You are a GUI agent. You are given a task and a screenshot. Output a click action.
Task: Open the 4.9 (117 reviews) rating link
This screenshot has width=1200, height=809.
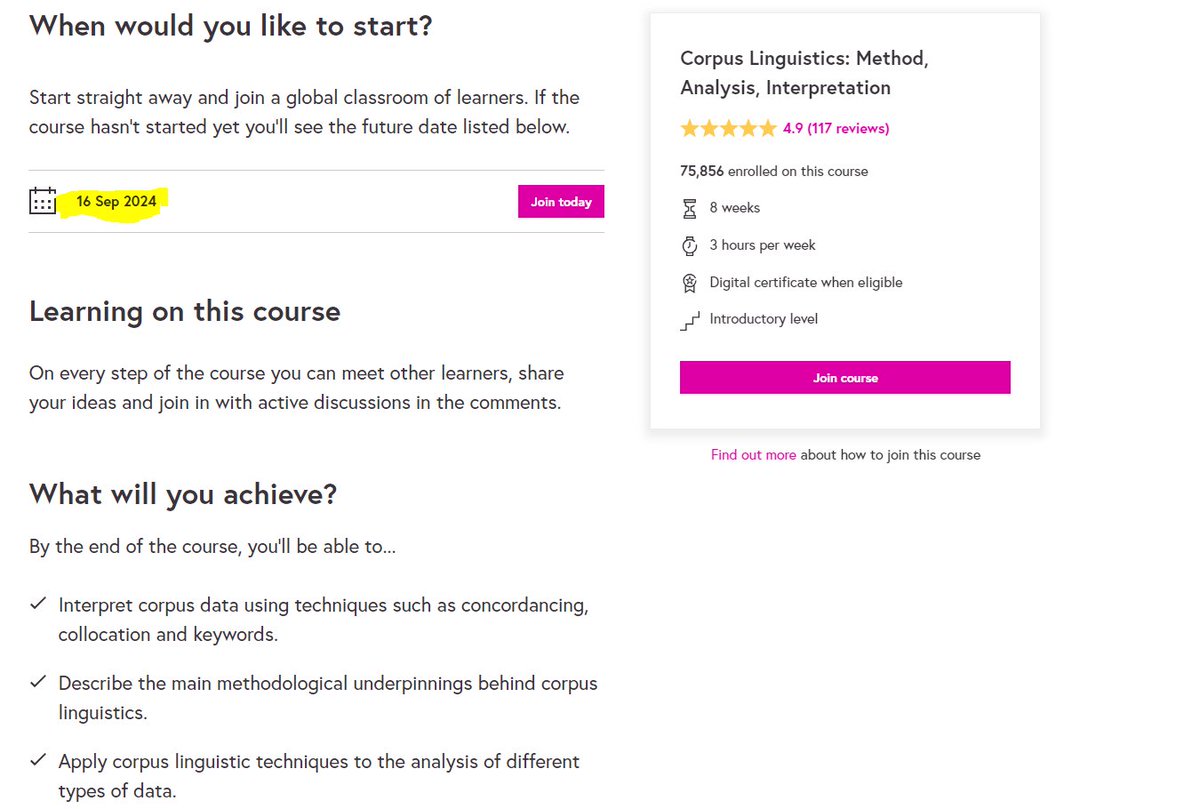pos(836,128)
